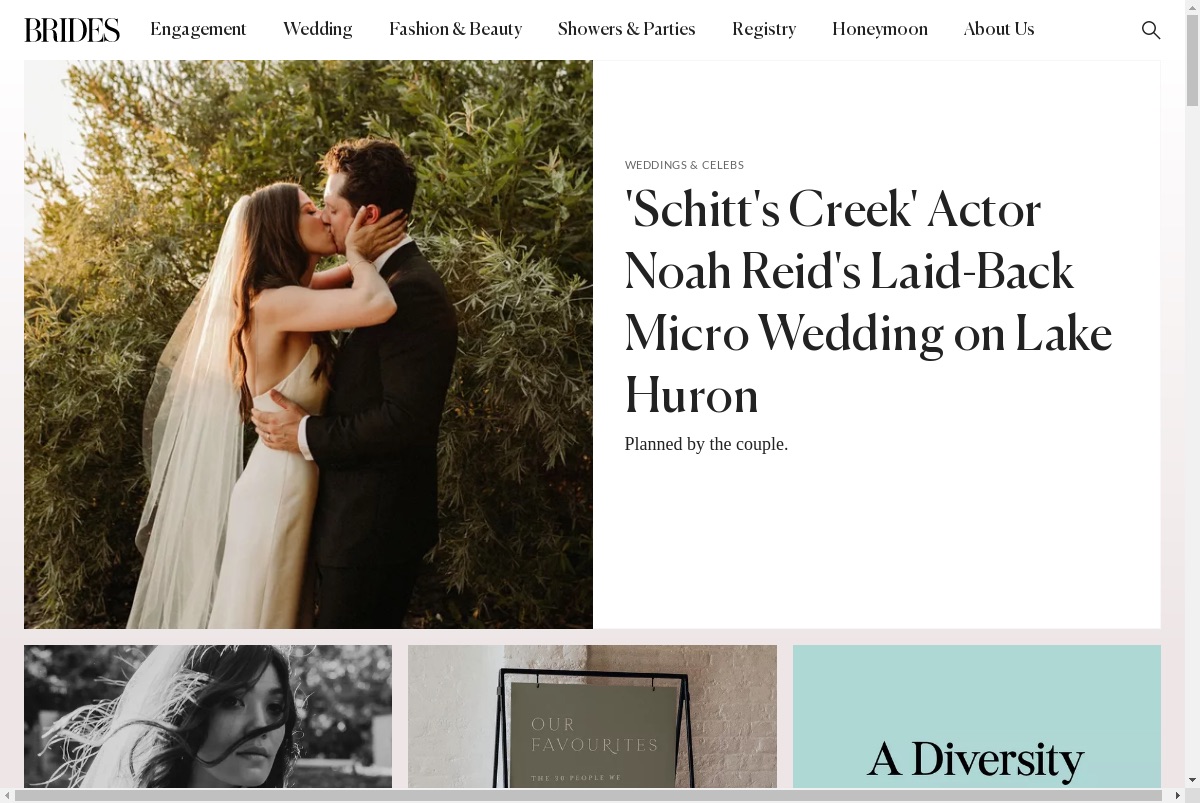Go to the Registry section
Image resolution: width=1200 pixels, height=803 pixels.
(764, 30)
